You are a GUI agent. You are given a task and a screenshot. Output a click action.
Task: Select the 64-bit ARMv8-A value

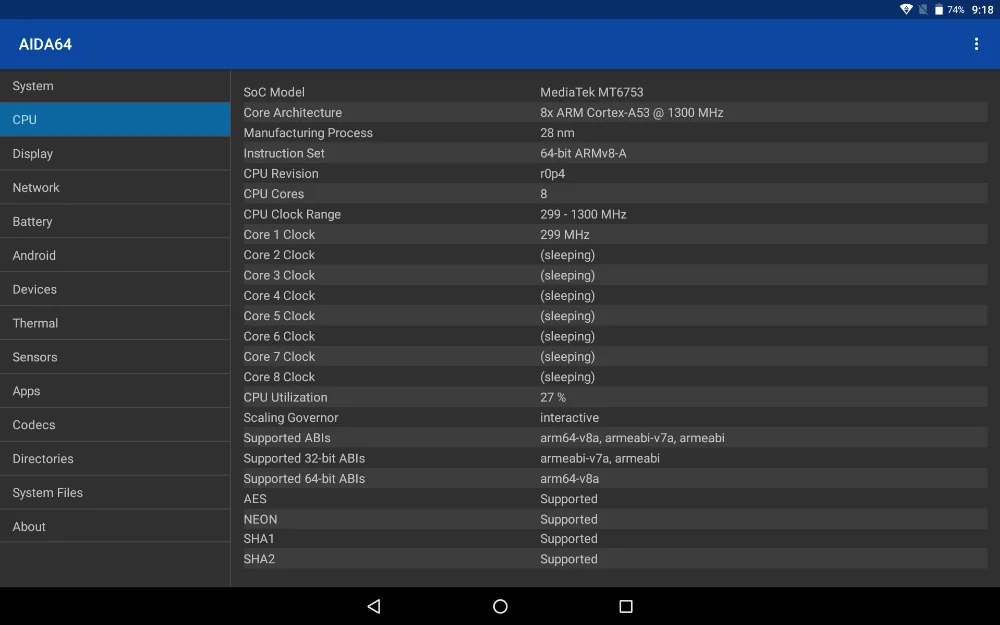coord(583,153)
